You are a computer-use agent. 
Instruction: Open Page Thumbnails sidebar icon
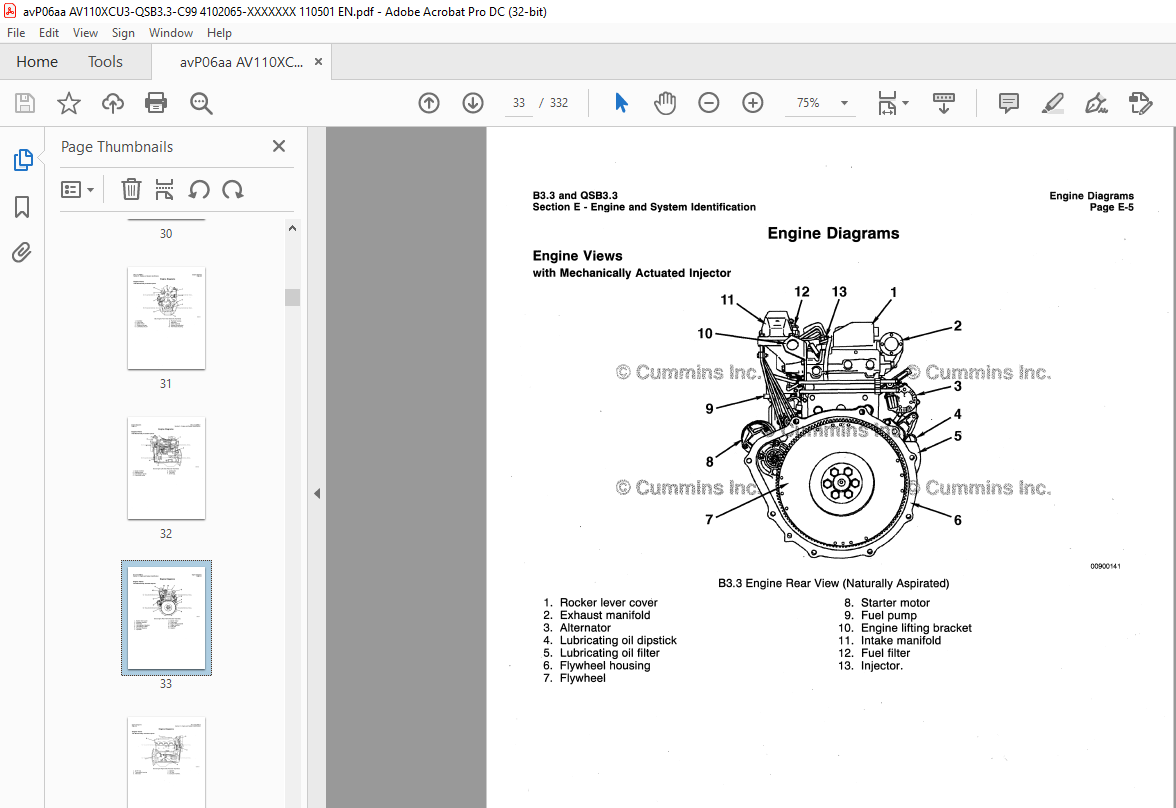[22, 160]
